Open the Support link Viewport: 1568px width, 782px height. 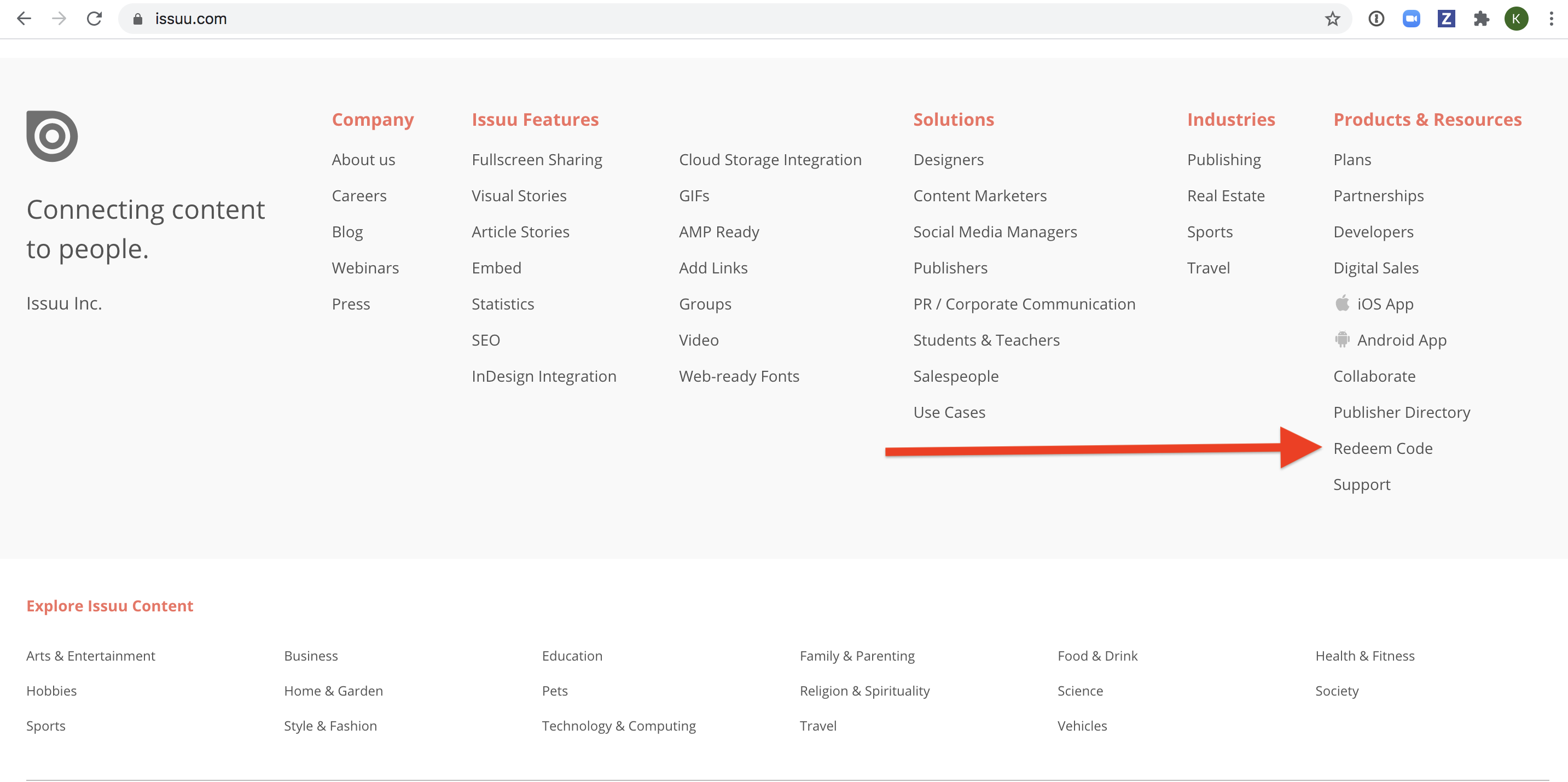[x=1362, y=485]
